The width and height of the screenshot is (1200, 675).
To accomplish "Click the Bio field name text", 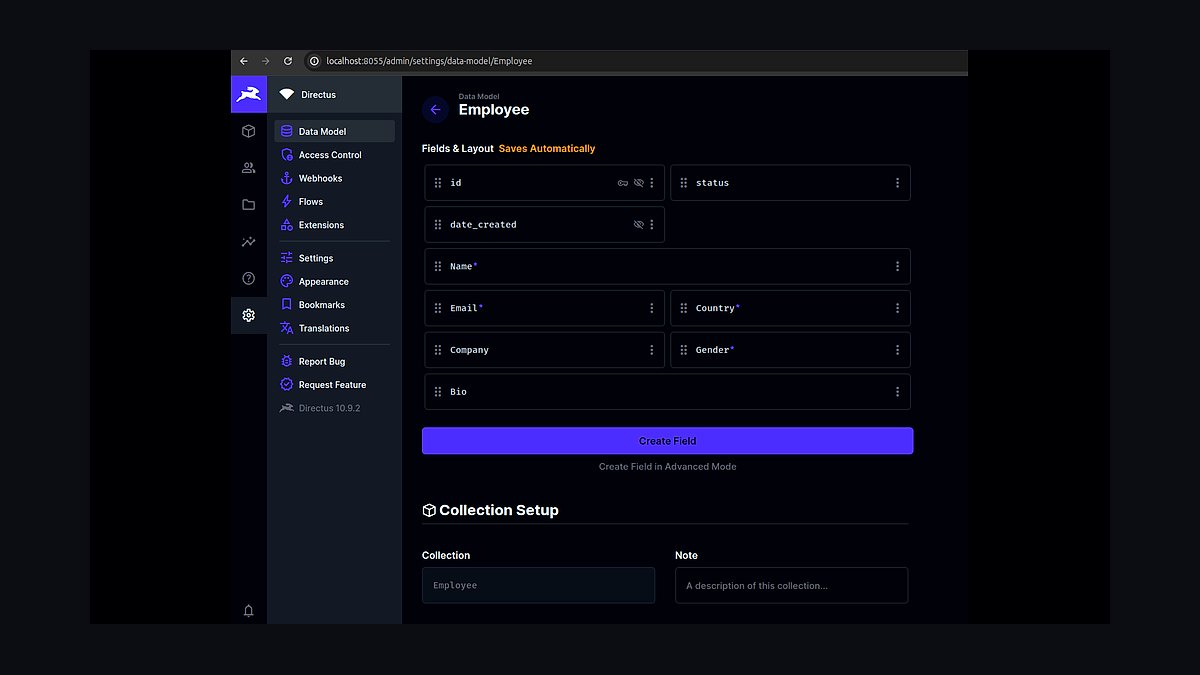I will 458,392.
